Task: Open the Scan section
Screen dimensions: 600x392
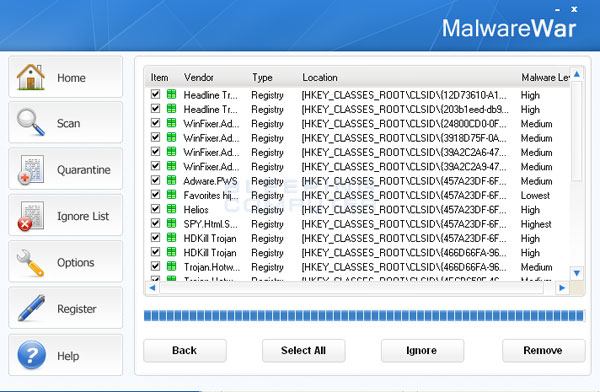Action: [65, 122]
